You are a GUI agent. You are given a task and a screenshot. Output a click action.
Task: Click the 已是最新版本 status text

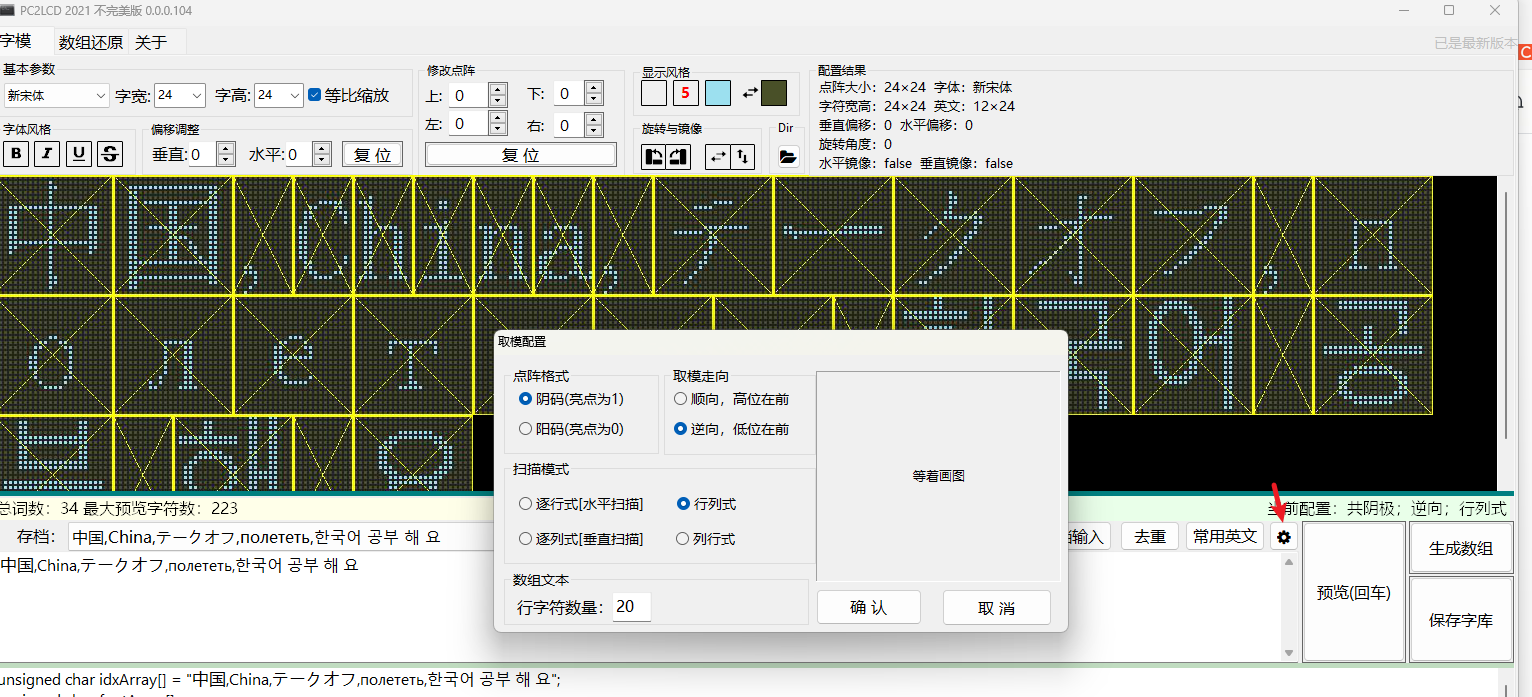(1475, 43)
